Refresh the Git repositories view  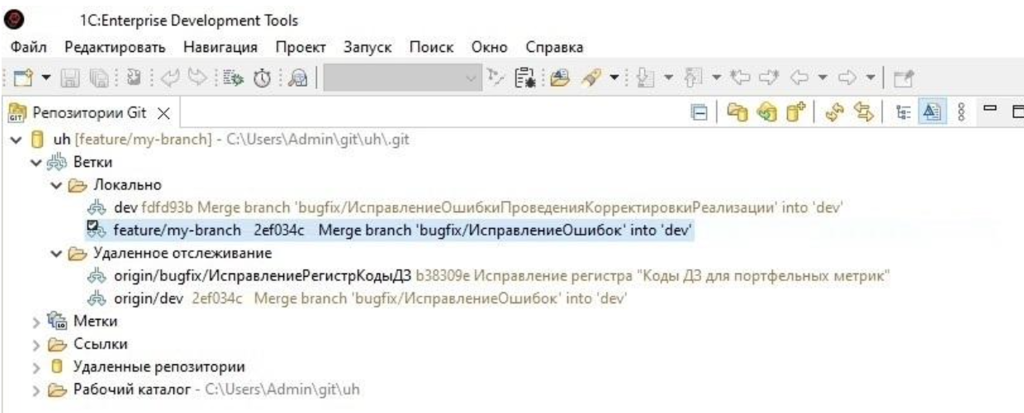[836, 112]
